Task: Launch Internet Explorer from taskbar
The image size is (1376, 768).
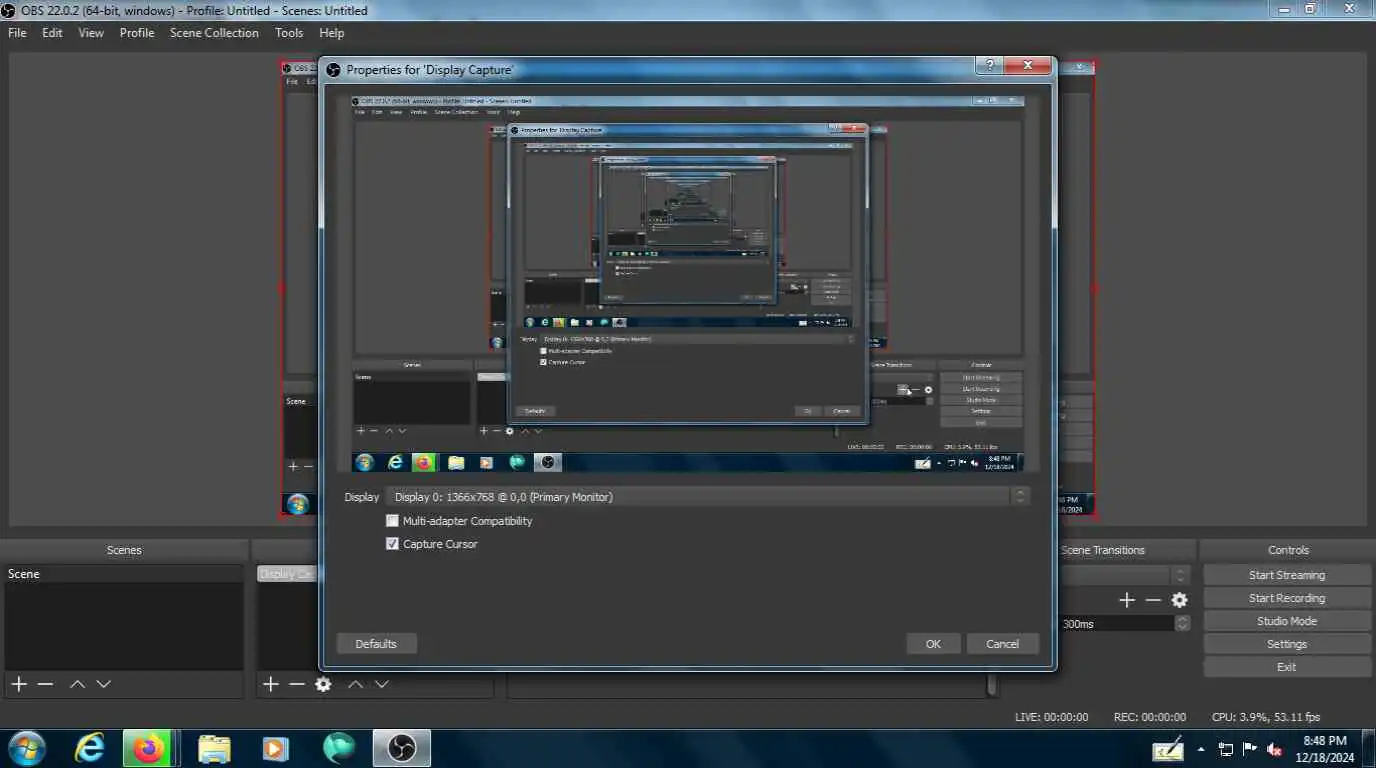Action: coord(90,748)
